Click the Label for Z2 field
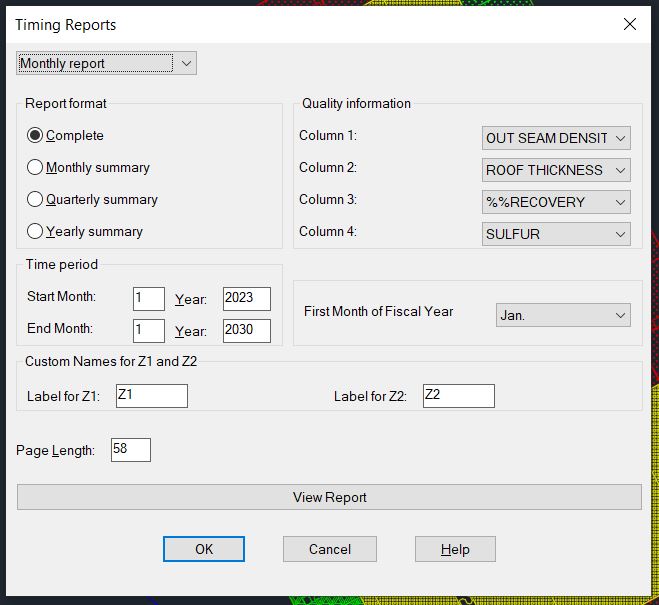This screenshot has height=605, width=659. click(x=459, y=396)
